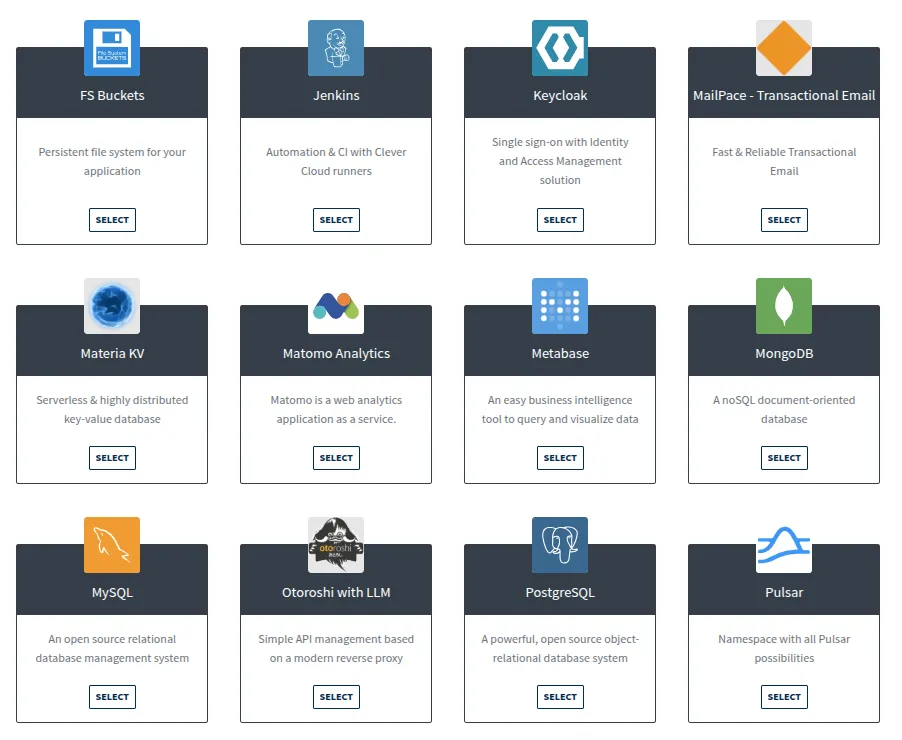The image size is (902, 740).
Task: Select the MongoDB add-on
Action: click(x=784, y=458)
